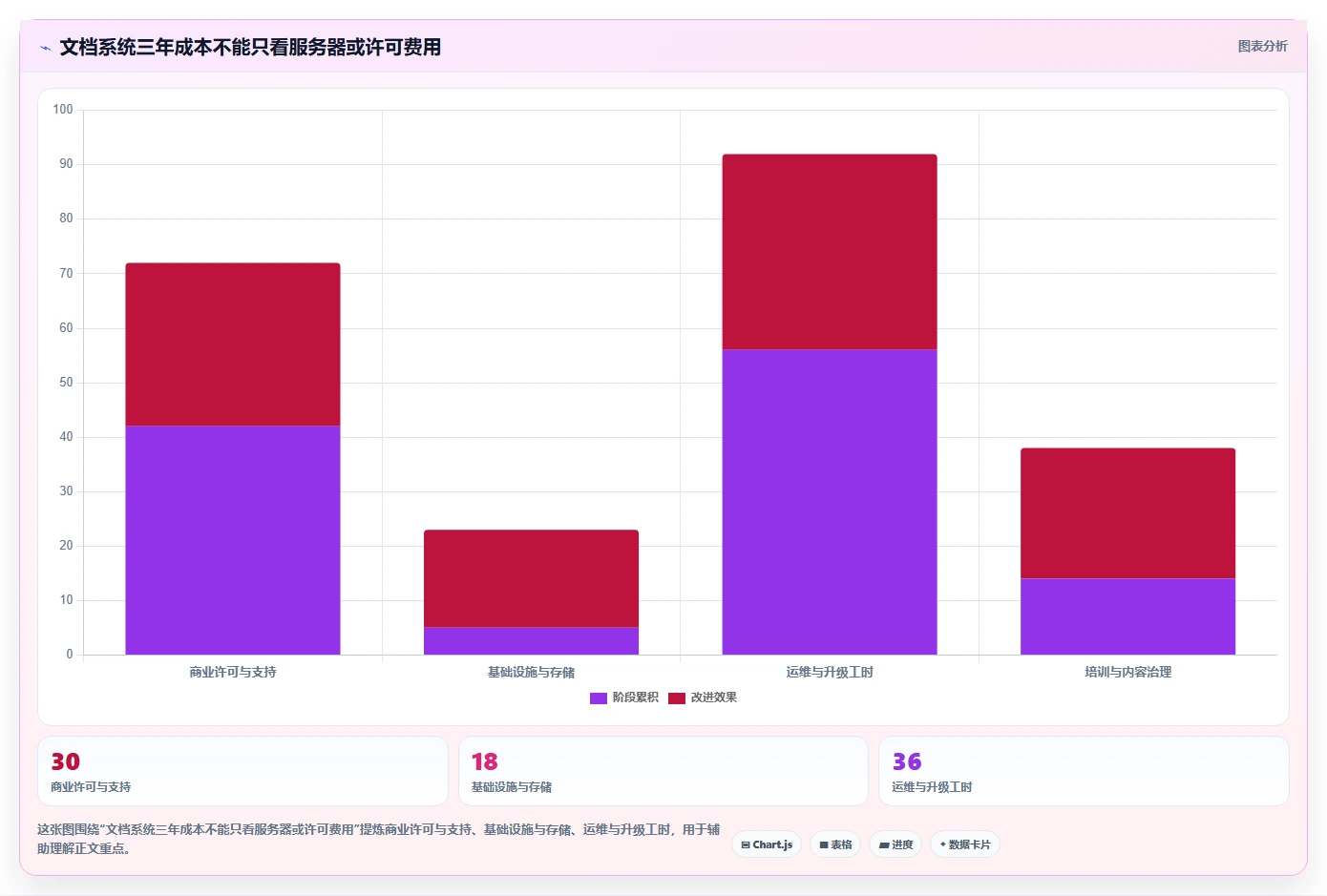Screen dimensions: 1327x896
Task: Click the purple bar segment for 基础设施与存储
Action: click(531, 641)
